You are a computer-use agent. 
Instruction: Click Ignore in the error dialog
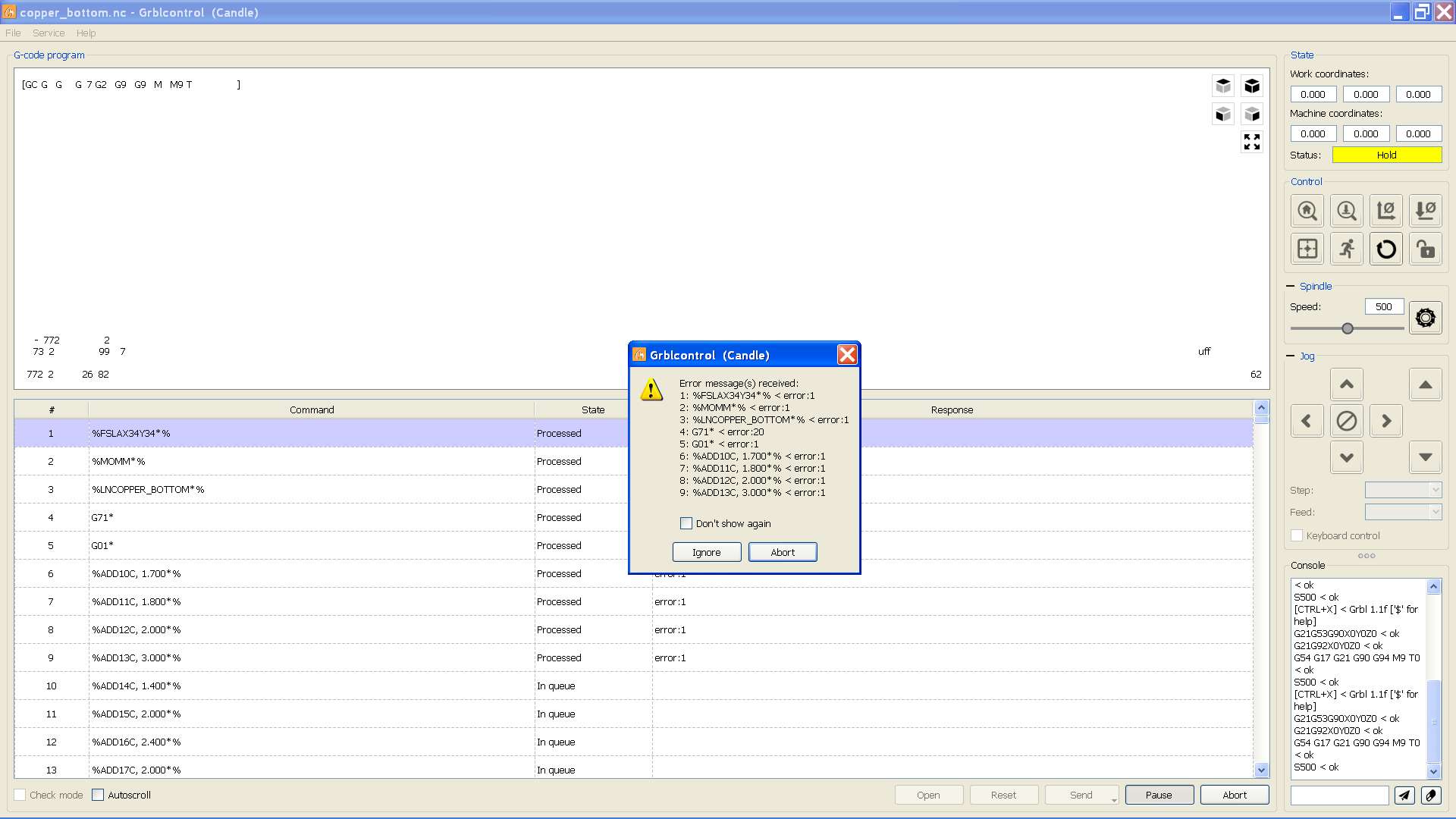707,552
